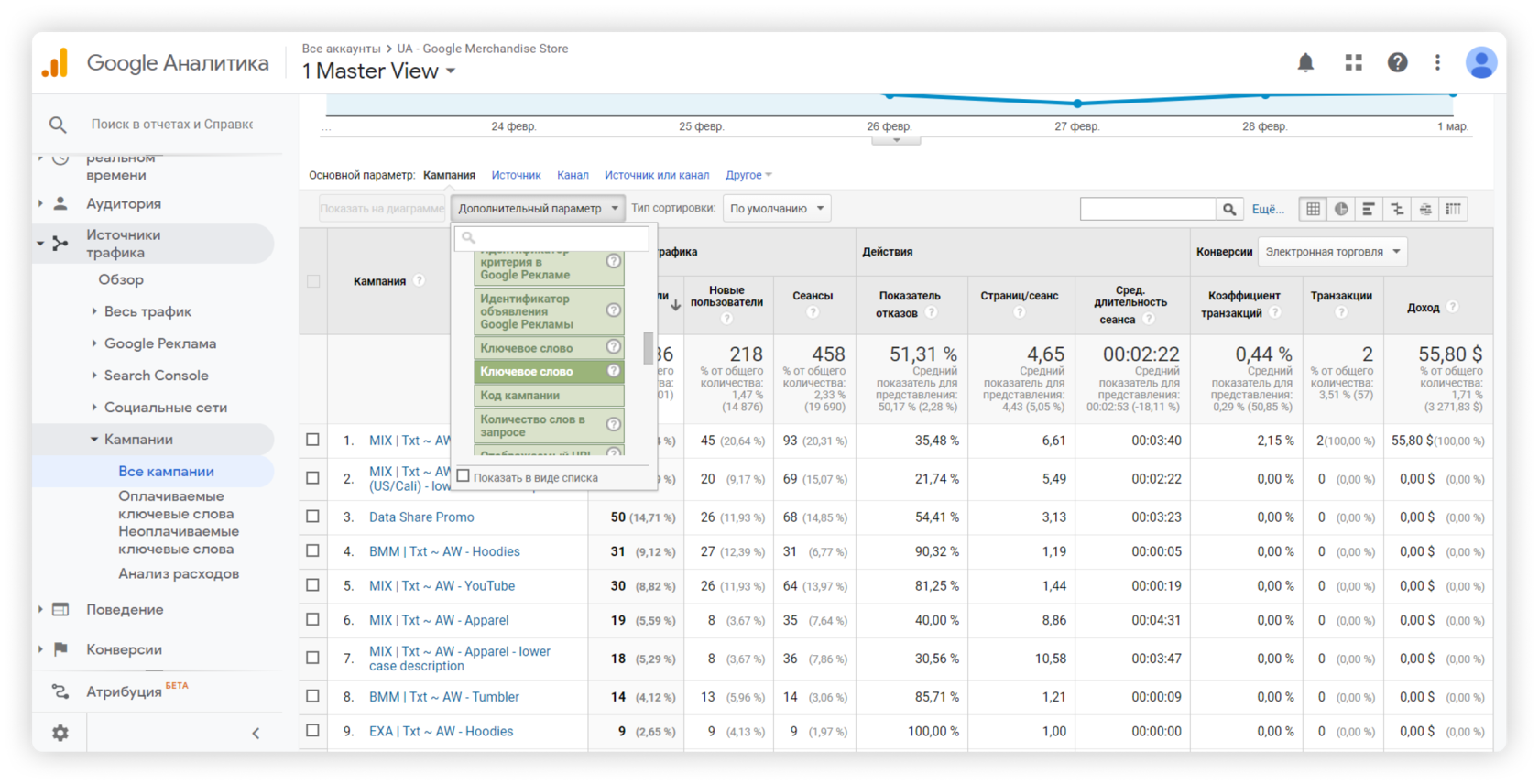Open the notifications bell
Screen dimensions: 1539x784
pos(1305,62)
